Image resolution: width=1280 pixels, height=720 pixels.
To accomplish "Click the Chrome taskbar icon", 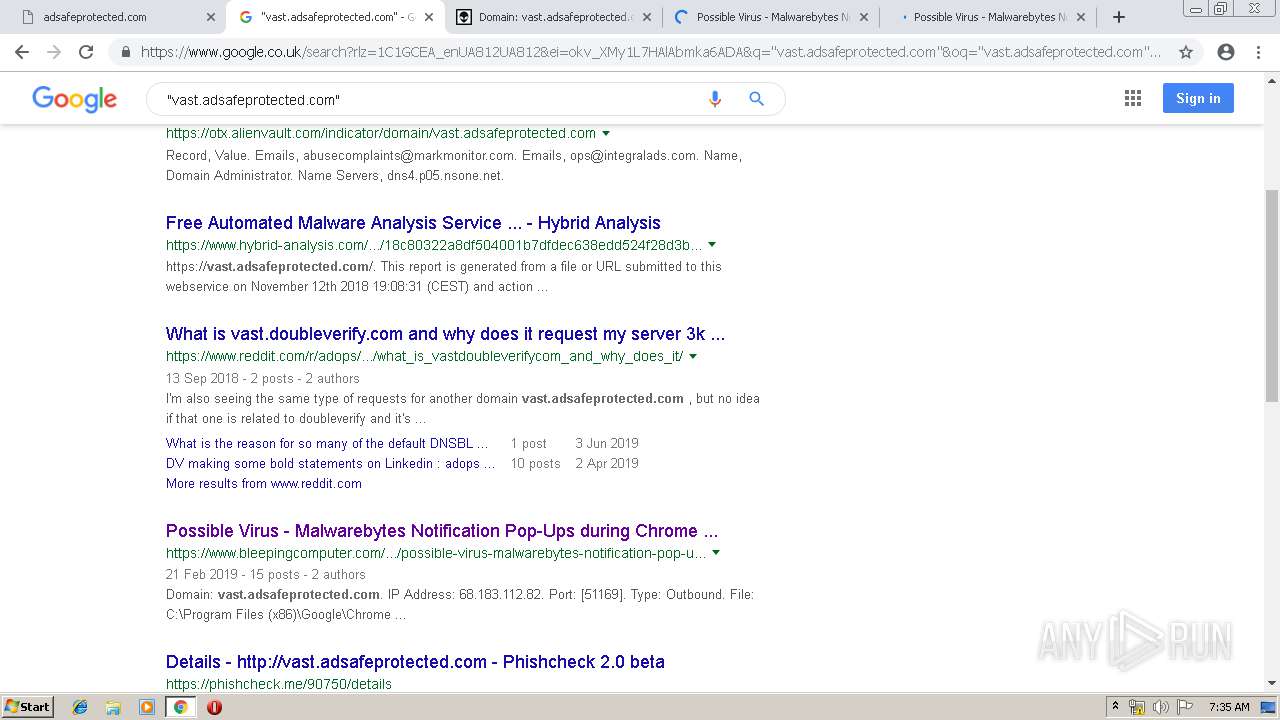I will [181, 707].
